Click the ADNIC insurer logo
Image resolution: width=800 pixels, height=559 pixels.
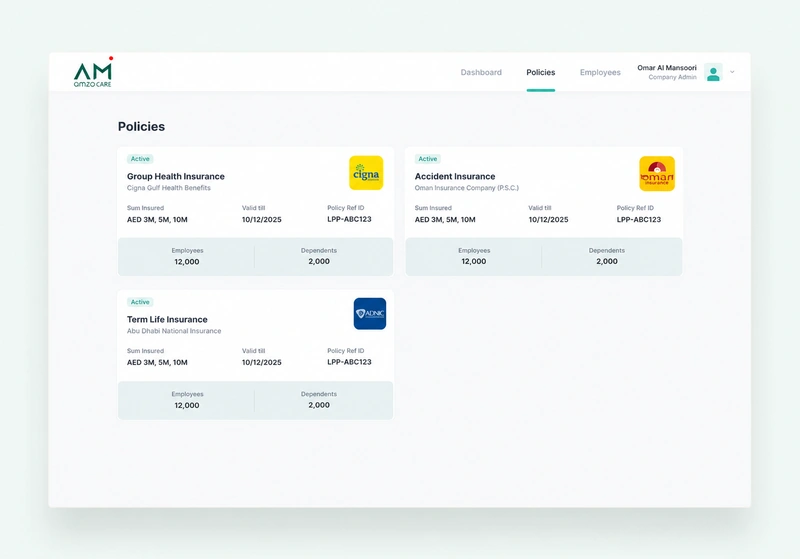(x=370, y=314)
